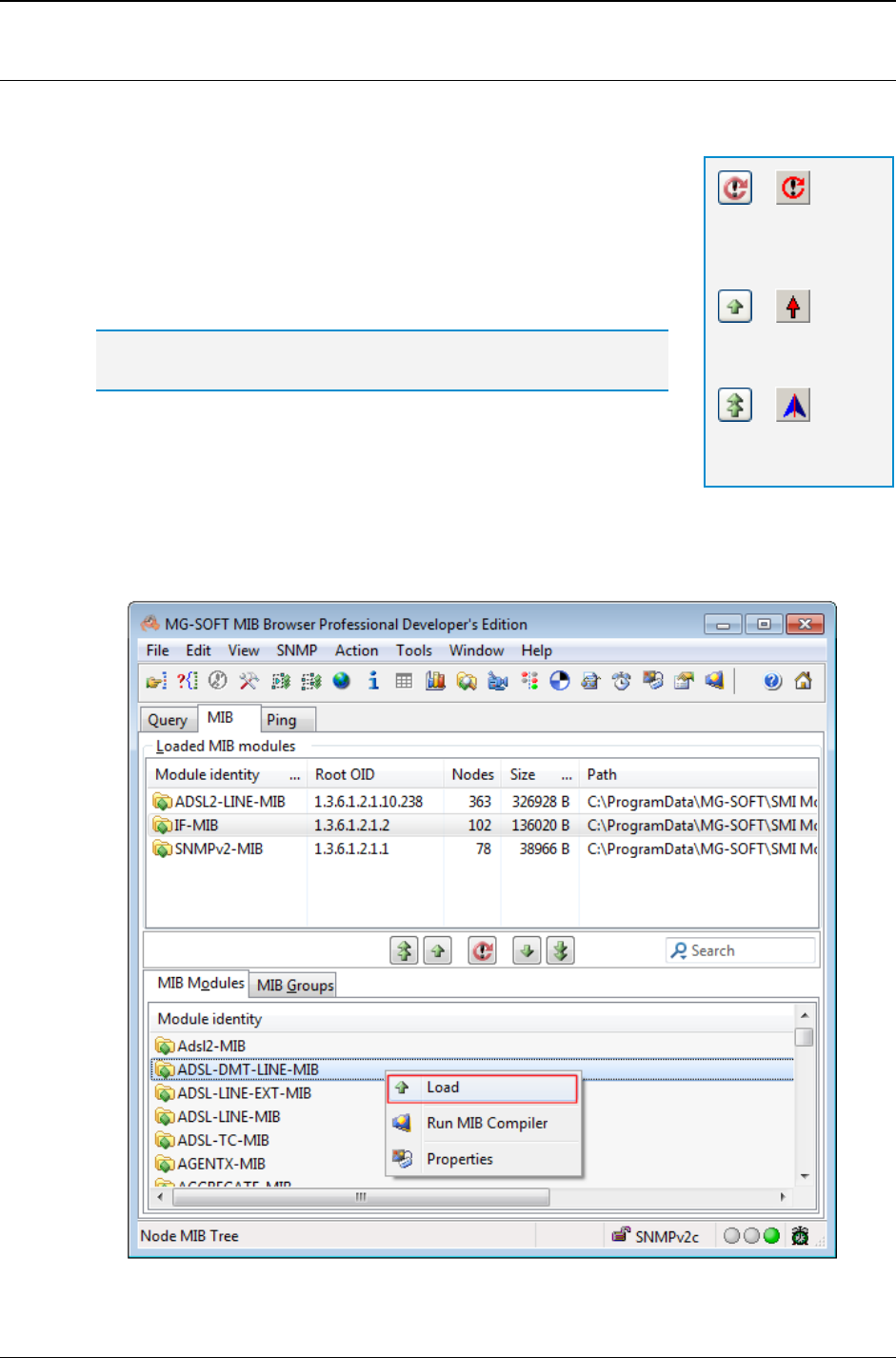Click the blue-white pie circle toolbar icon

pyautogui.click(x=560, y=681)
